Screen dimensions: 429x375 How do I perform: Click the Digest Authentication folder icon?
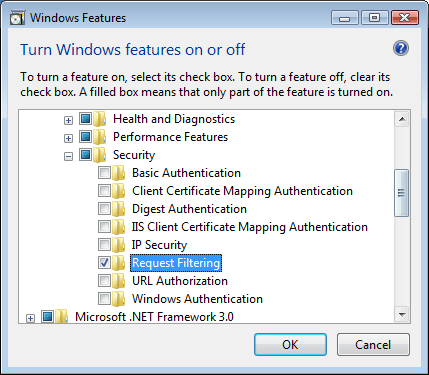tap(118, 209)
